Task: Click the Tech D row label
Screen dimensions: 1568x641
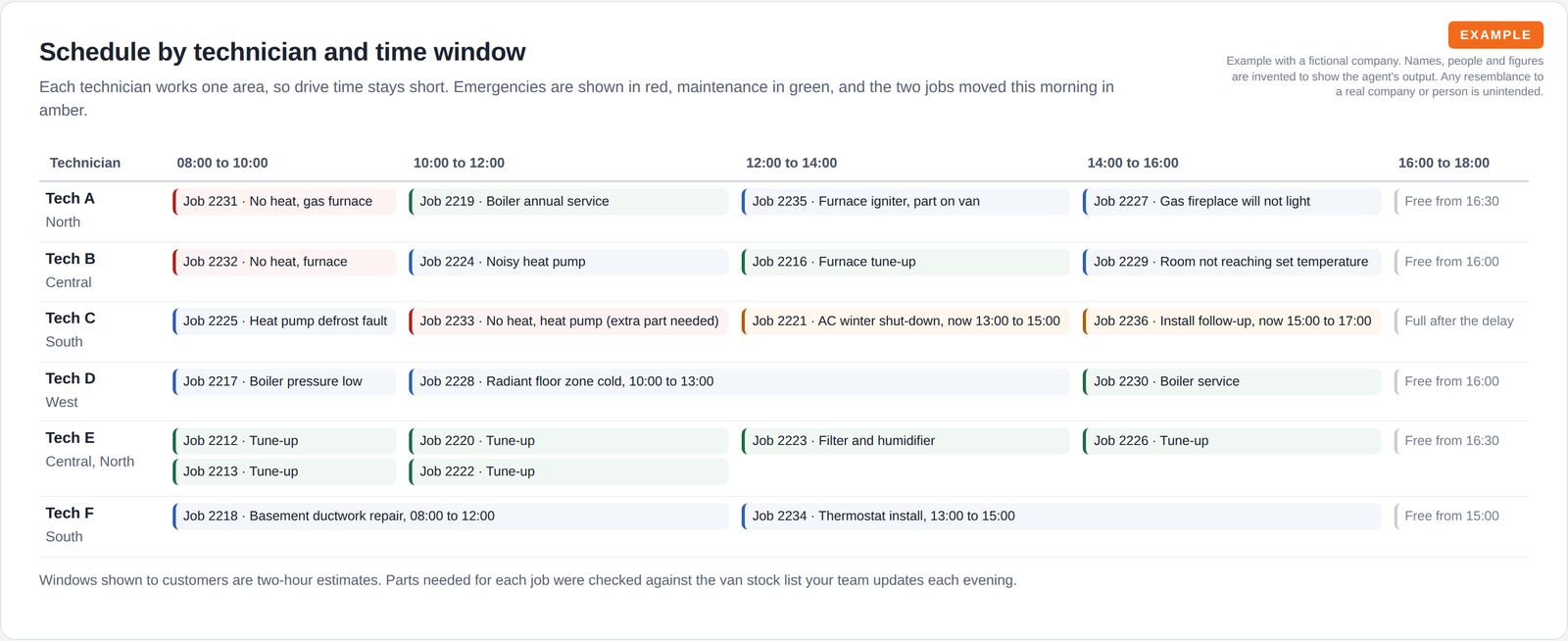Action: [71, 378]
